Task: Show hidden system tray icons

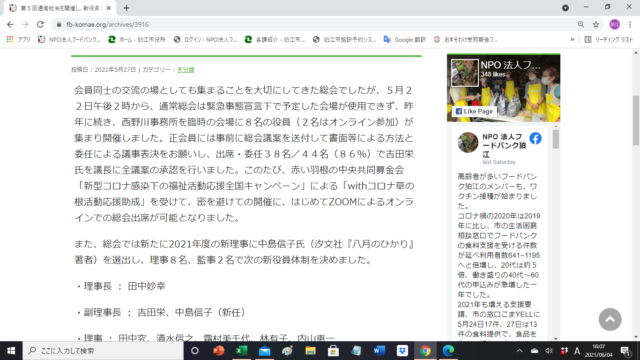Action: 519,351
